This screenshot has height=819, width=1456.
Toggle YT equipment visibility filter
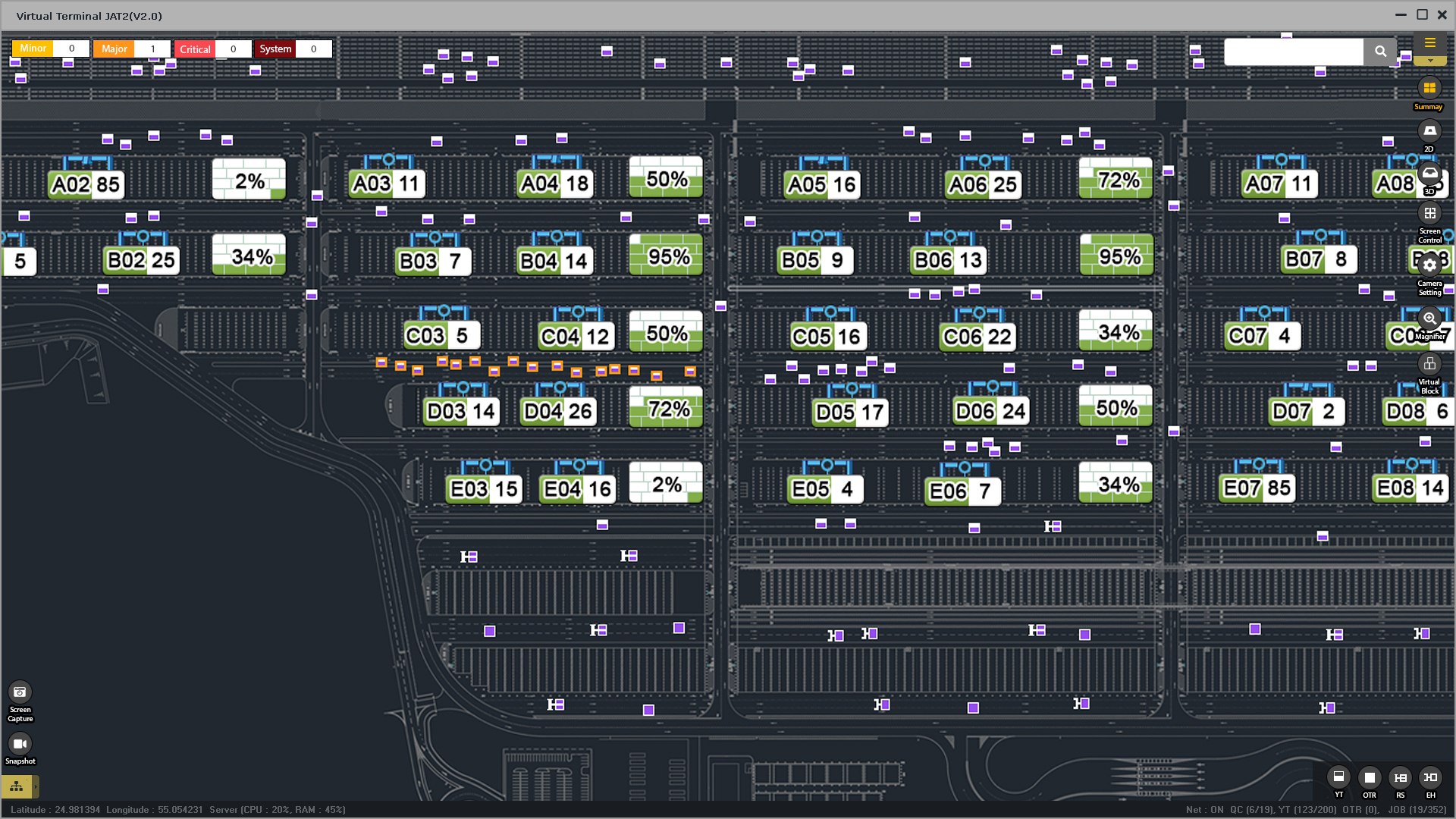tap(1338, 777)
